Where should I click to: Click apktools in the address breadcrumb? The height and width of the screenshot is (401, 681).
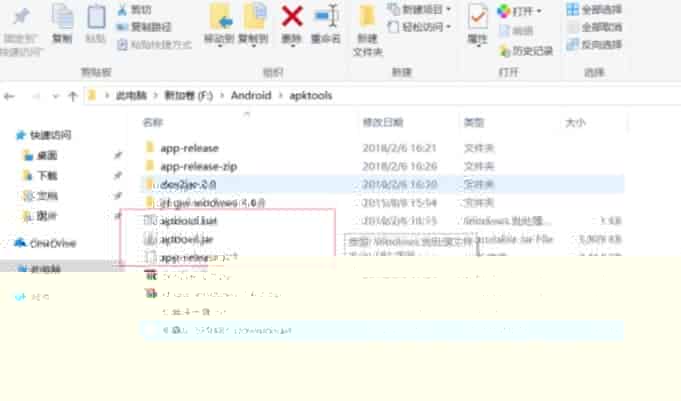pos(311,96)
